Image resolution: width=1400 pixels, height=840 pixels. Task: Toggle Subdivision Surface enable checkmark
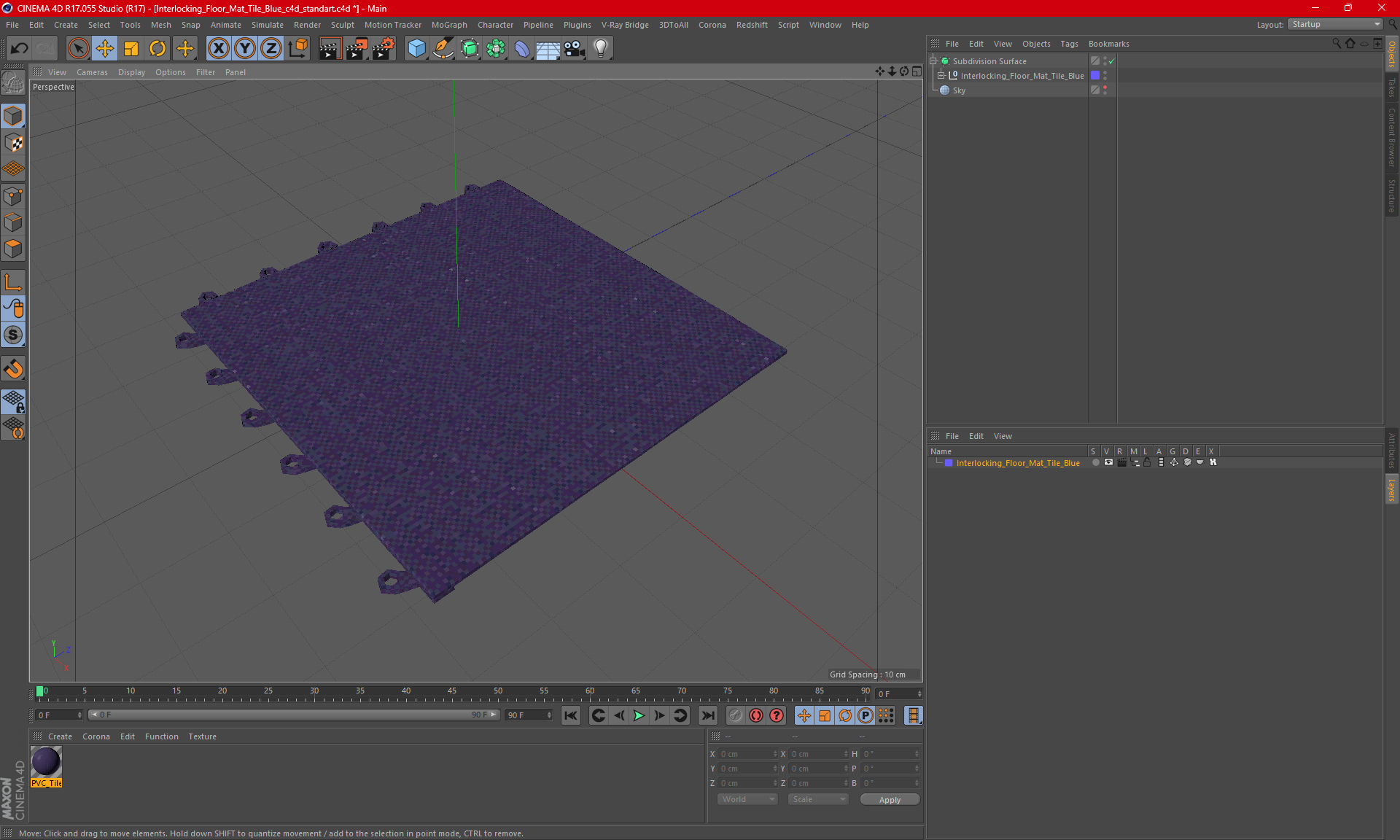pyautogui.click(x=1111, y=61)
